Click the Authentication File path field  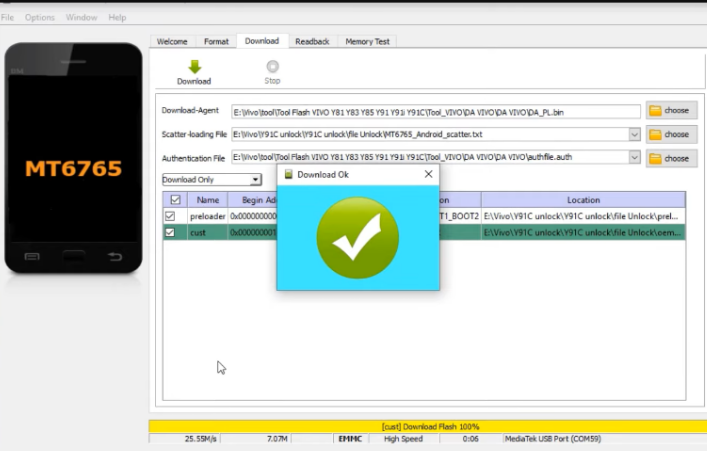pyautogui.click(x=430, y=157)
